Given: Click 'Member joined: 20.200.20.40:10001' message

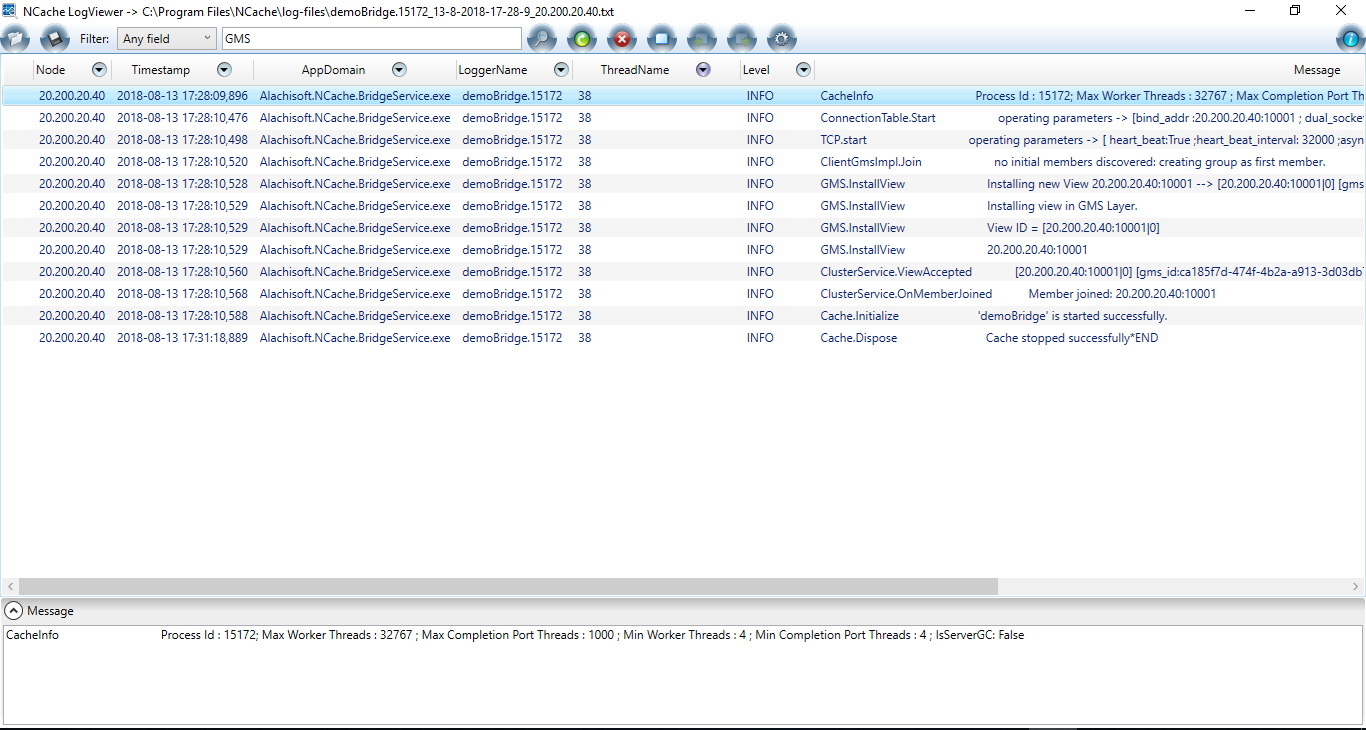Looking at the screenshot, I should coord(1122,294).
